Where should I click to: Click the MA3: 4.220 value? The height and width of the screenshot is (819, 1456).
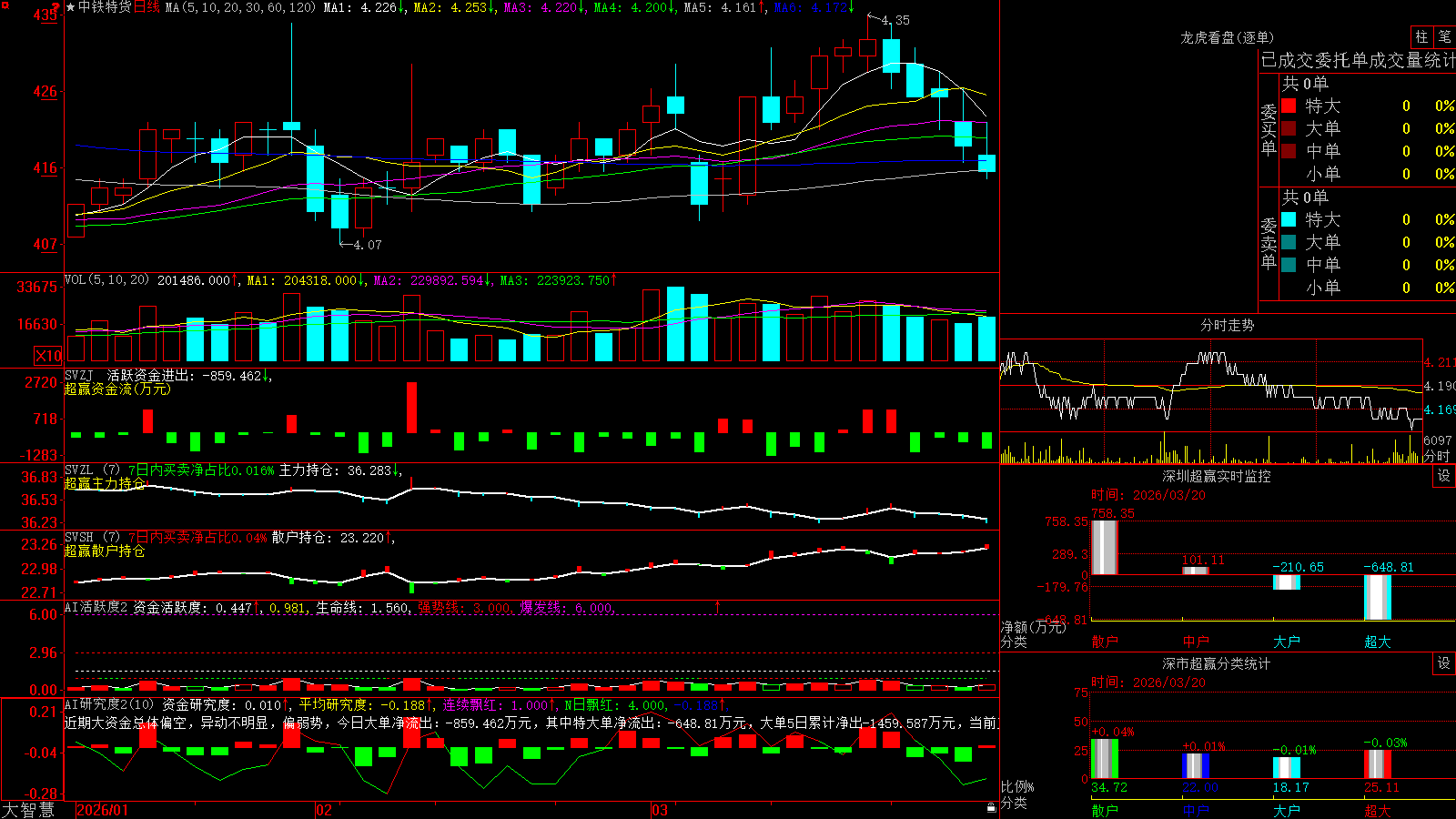tap(544, 7)
